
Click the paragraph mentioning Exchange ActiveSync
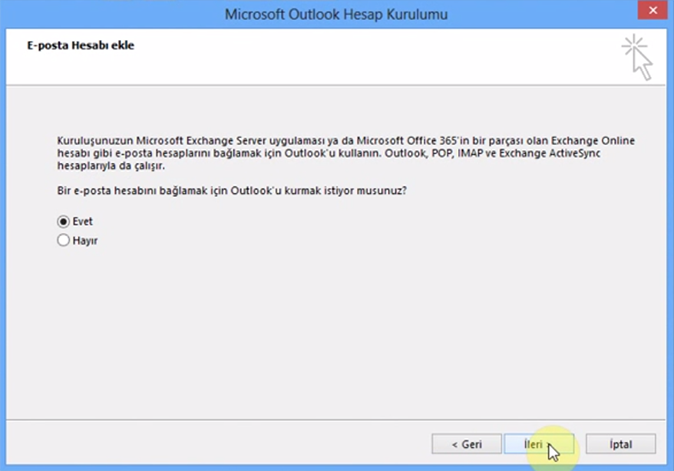click(x=346, y=153)
